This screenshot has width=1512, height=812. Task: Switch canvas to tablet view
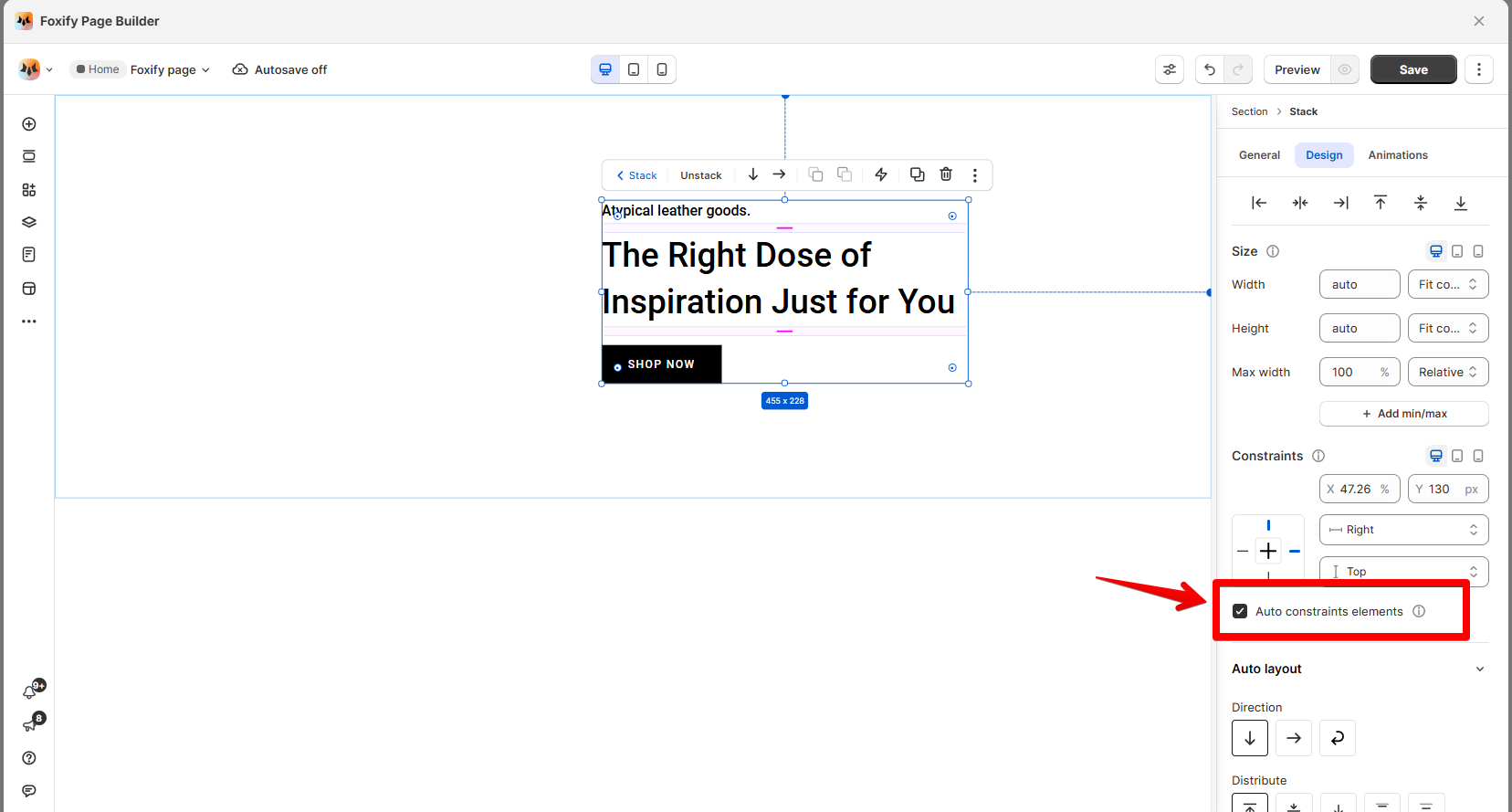[634, 69]
